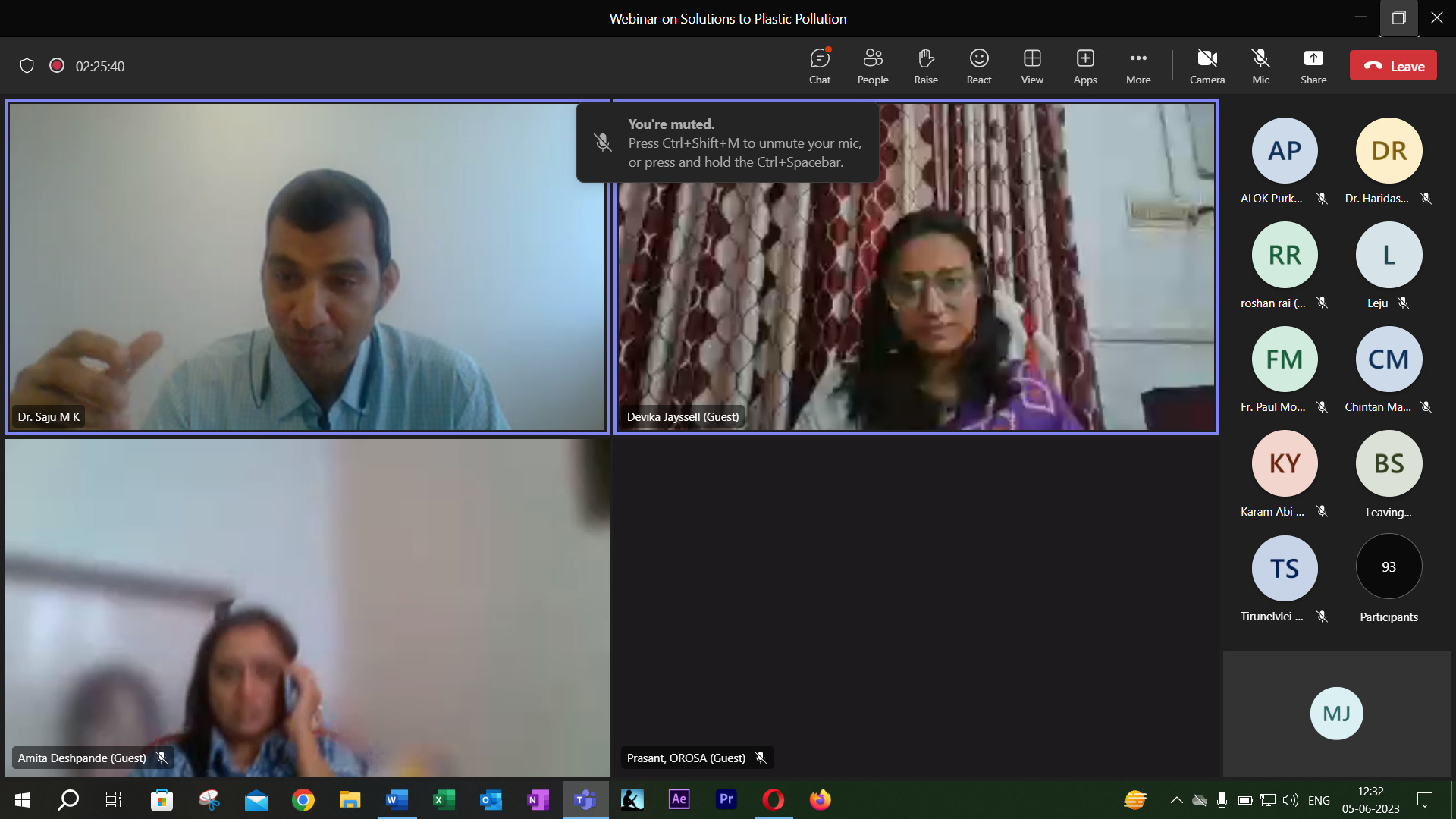The width and height of the screenshot is (1456, 819).
Task: Open the View layout options
Action: [1031, 66]
